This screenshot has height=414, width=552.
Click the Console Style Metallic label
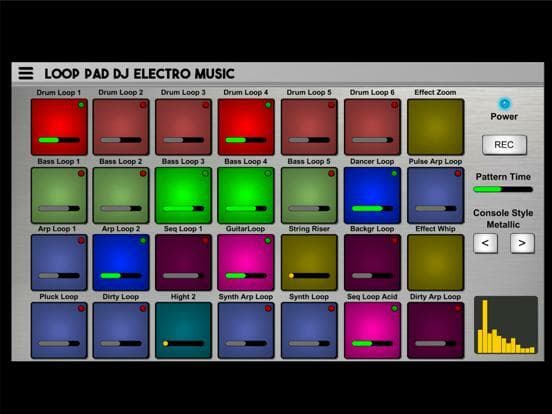[x=503, y=219]
